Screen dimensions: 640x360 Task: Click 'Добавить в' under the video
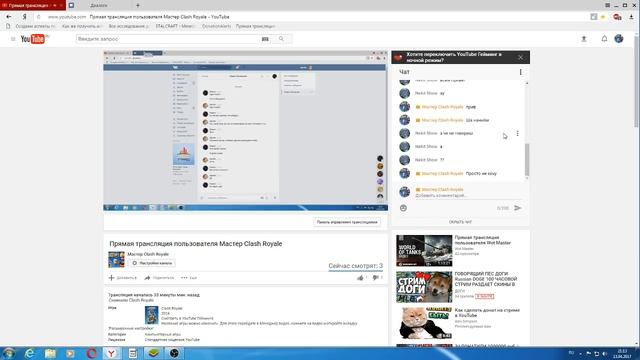[123, 278]
